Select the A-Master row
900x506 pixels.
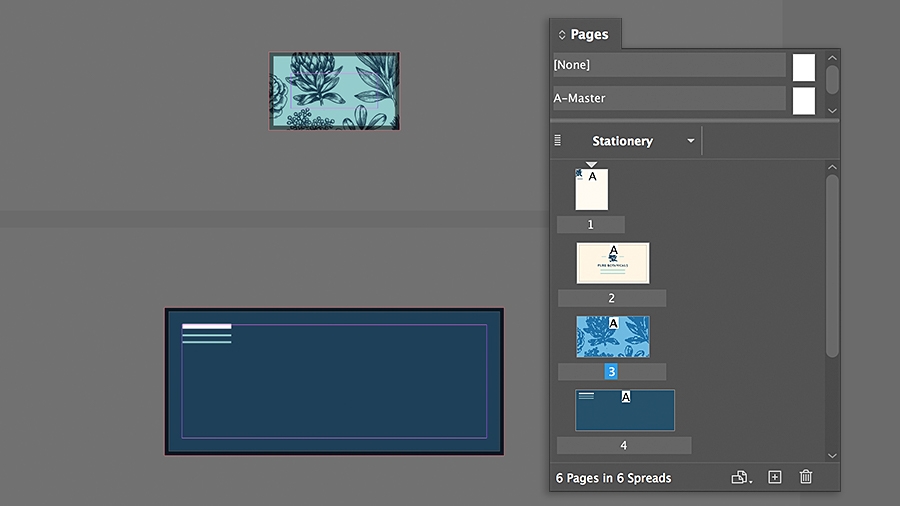(669, 98)
